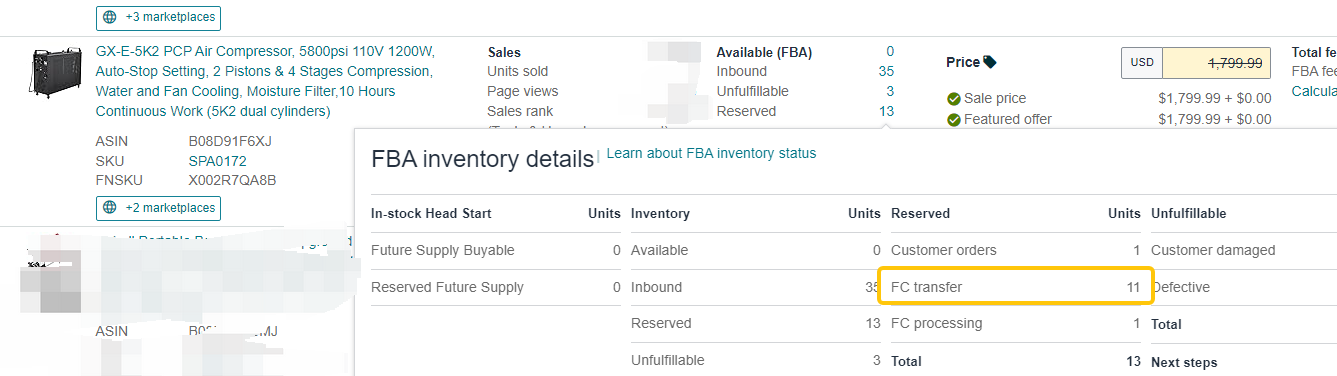Click the price input field showing 1,799.99
The width and height of the screenshot is (1337, 376).
tap(1217, 62)
